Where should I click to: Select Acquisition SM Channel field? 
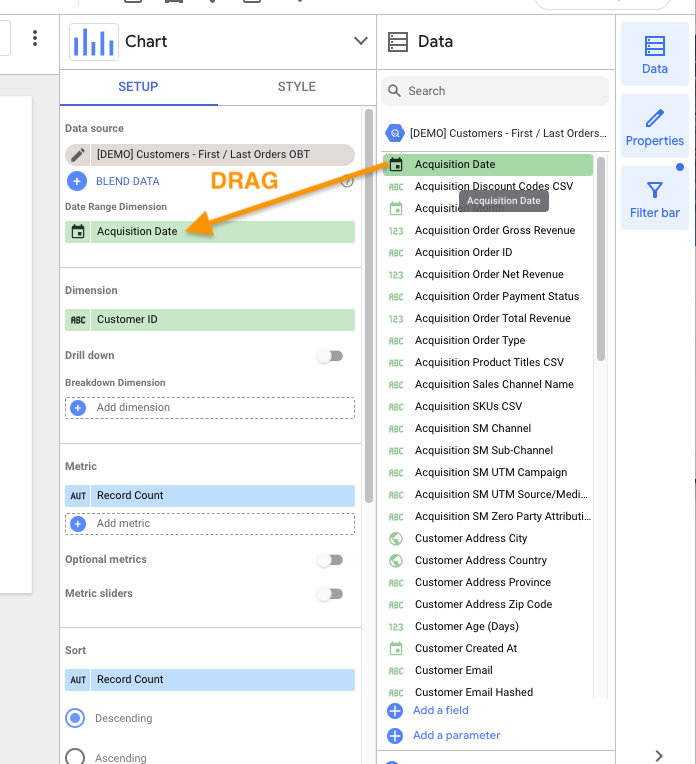[488, 429]
